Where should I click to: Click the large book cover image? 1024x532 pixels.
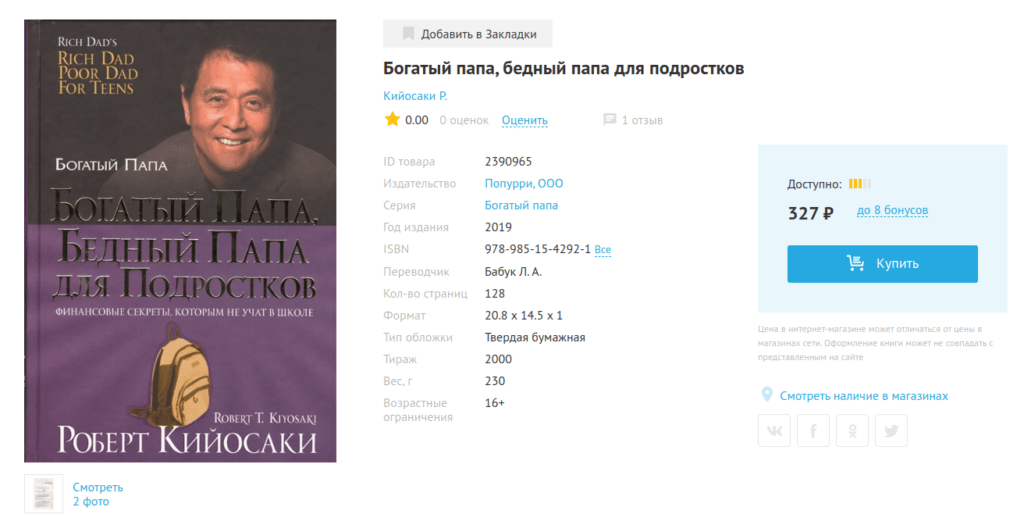[180, 241]
